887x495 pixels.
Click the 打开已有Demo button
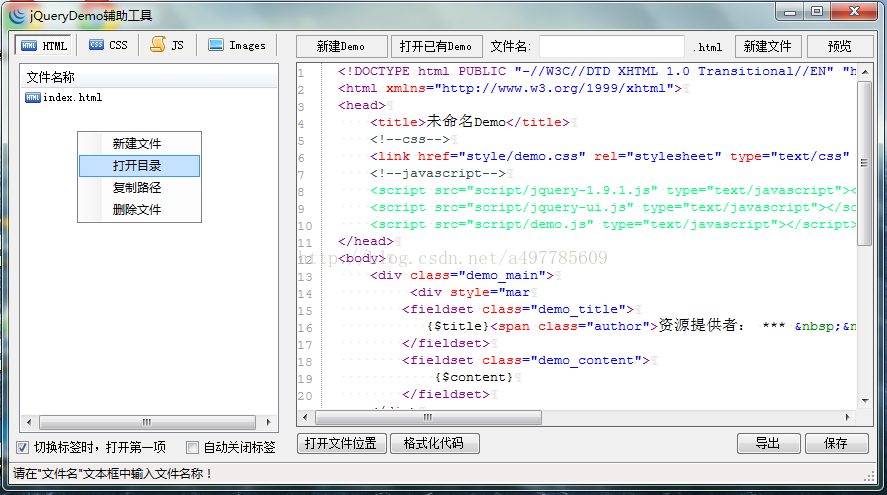tap(436, 46)
